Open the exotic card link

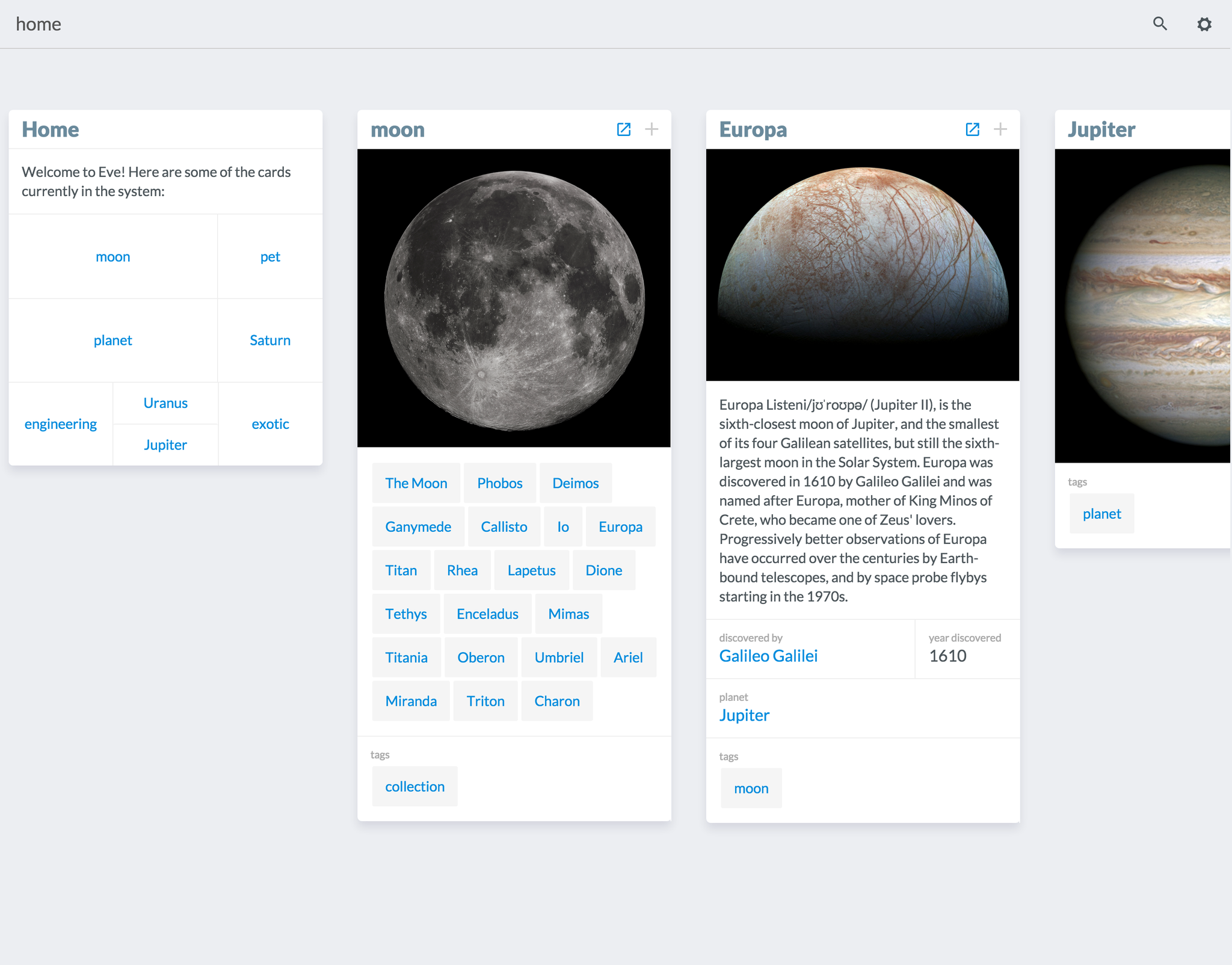(x=270, y=424)
